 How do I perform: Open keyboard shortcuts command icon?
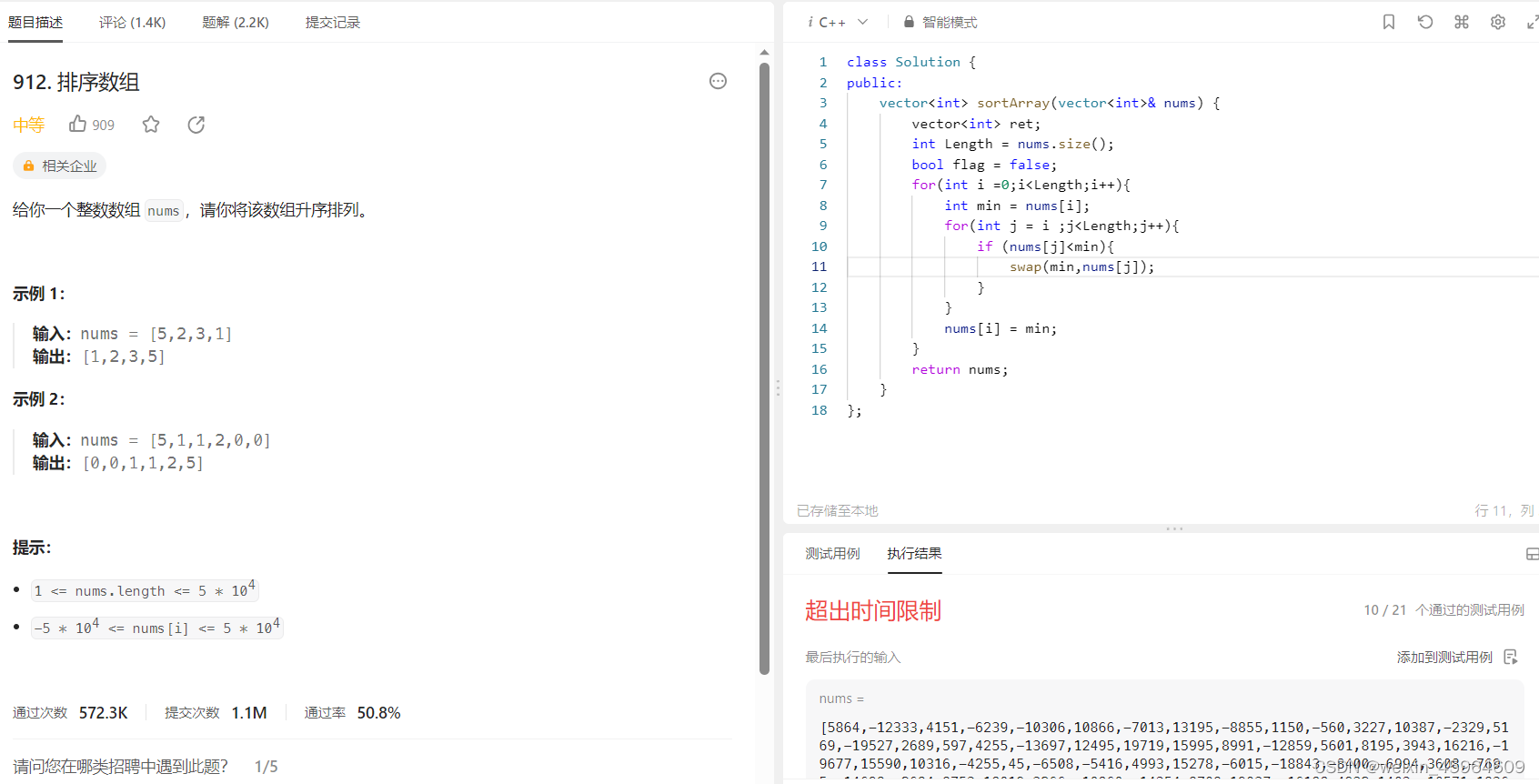pyautogui.click(x=1462, y=22)
